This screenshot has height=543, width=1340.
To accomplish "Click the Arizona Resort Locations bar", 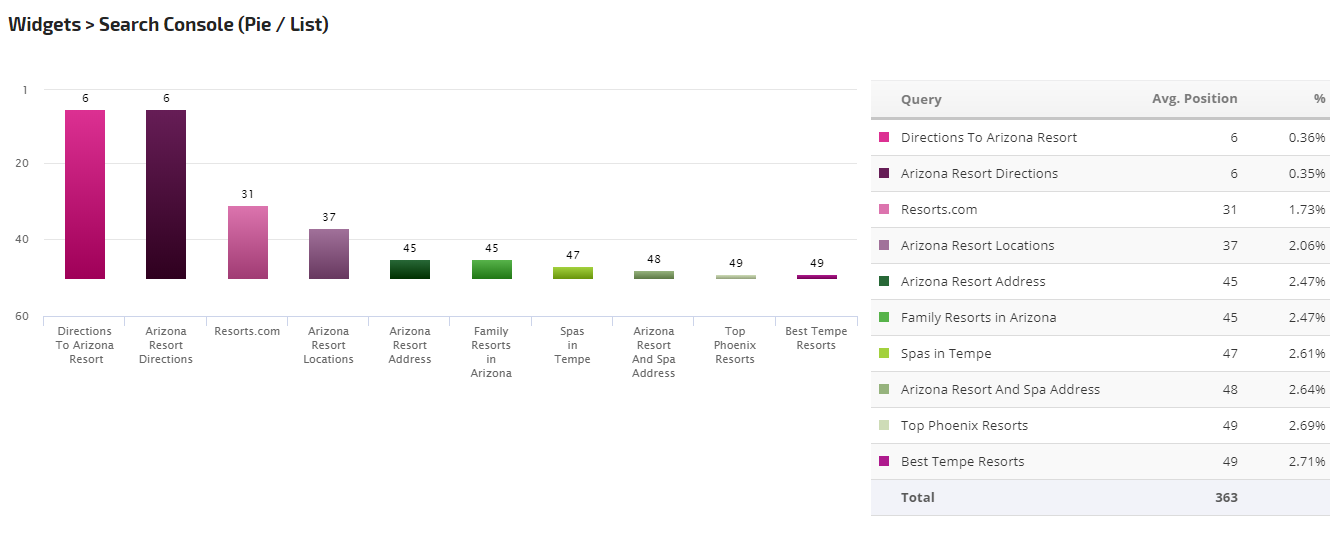I will tap(328, 254).
